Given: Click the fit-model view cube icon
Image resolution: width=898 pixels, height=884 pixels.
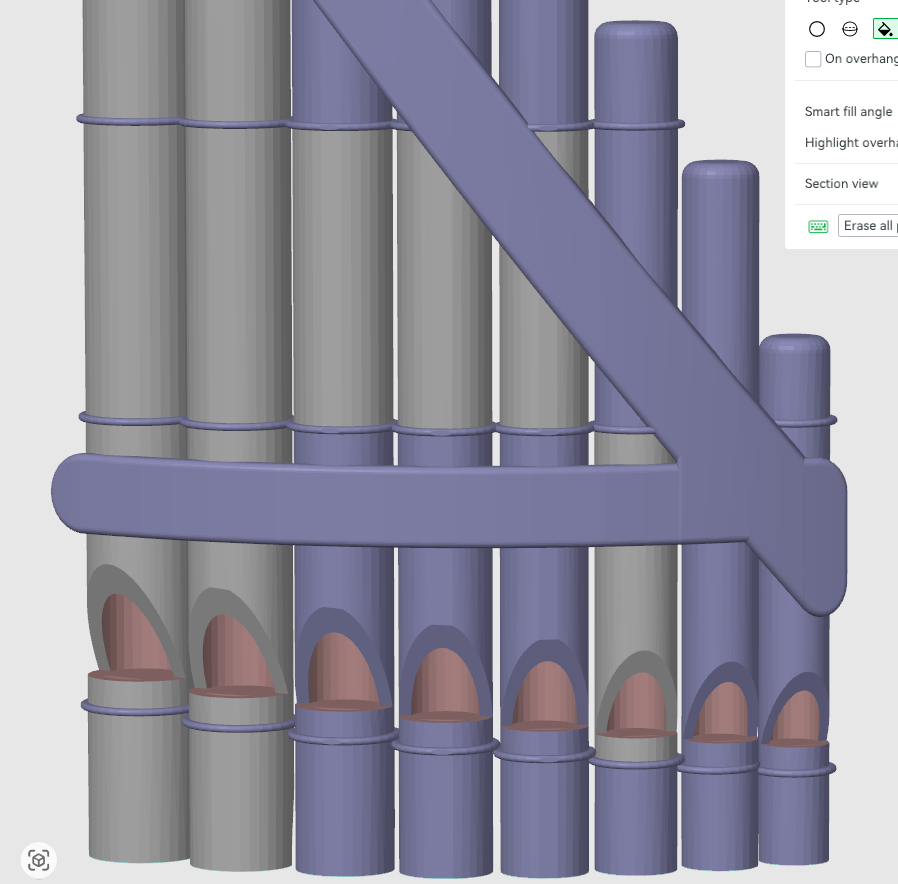Looking at the screenshot, I should [x=38, y=860].
